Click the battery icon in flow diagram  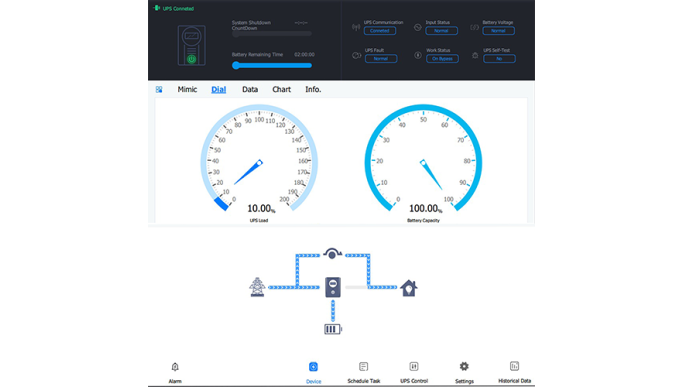tap(333, 329)
